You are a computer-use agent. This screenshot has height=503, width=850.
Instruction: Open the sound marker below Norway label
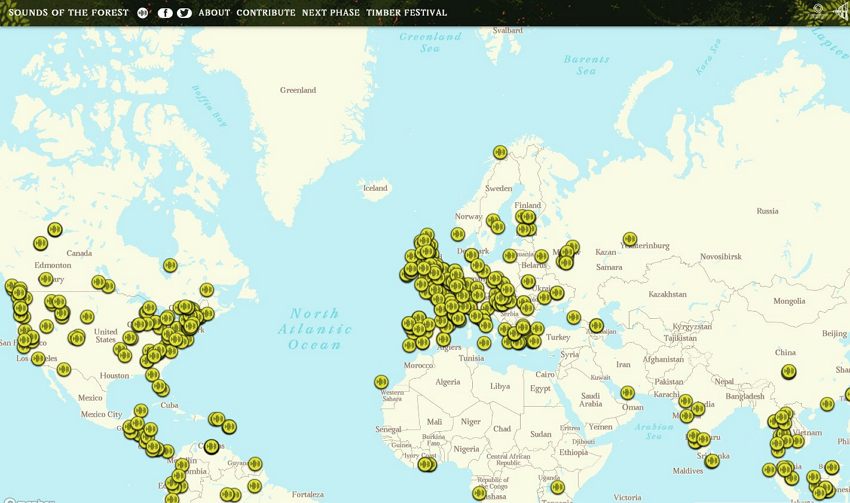click(458, 234)
